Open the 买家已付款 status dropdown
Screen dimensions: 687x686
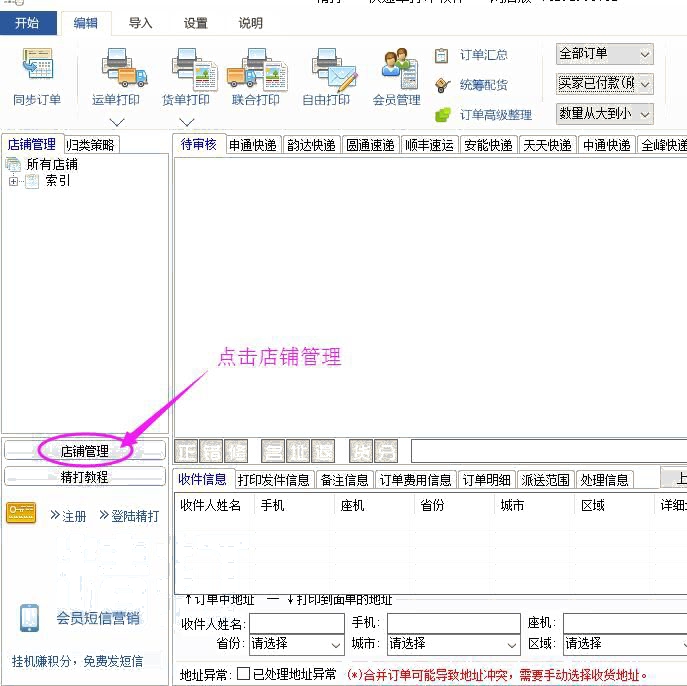(x=605, y=84)
